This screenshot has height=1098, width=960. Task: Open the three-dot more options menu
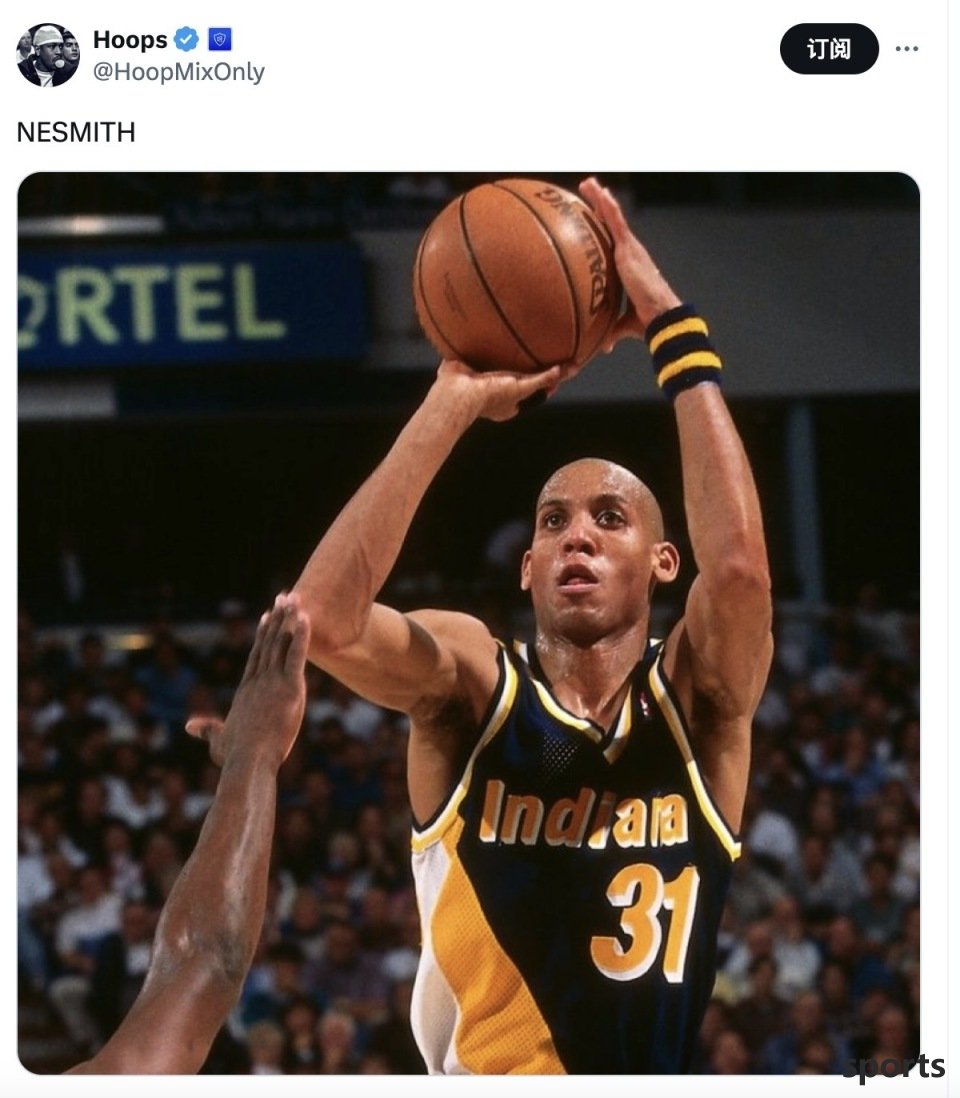(906, 48)
